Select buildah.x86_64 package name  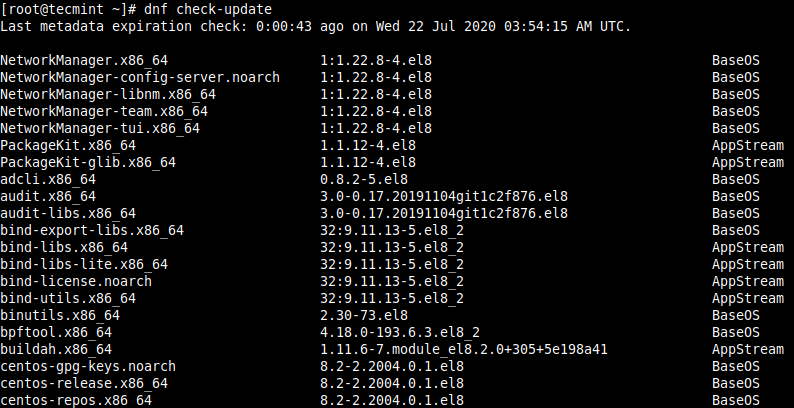point(56,350)
